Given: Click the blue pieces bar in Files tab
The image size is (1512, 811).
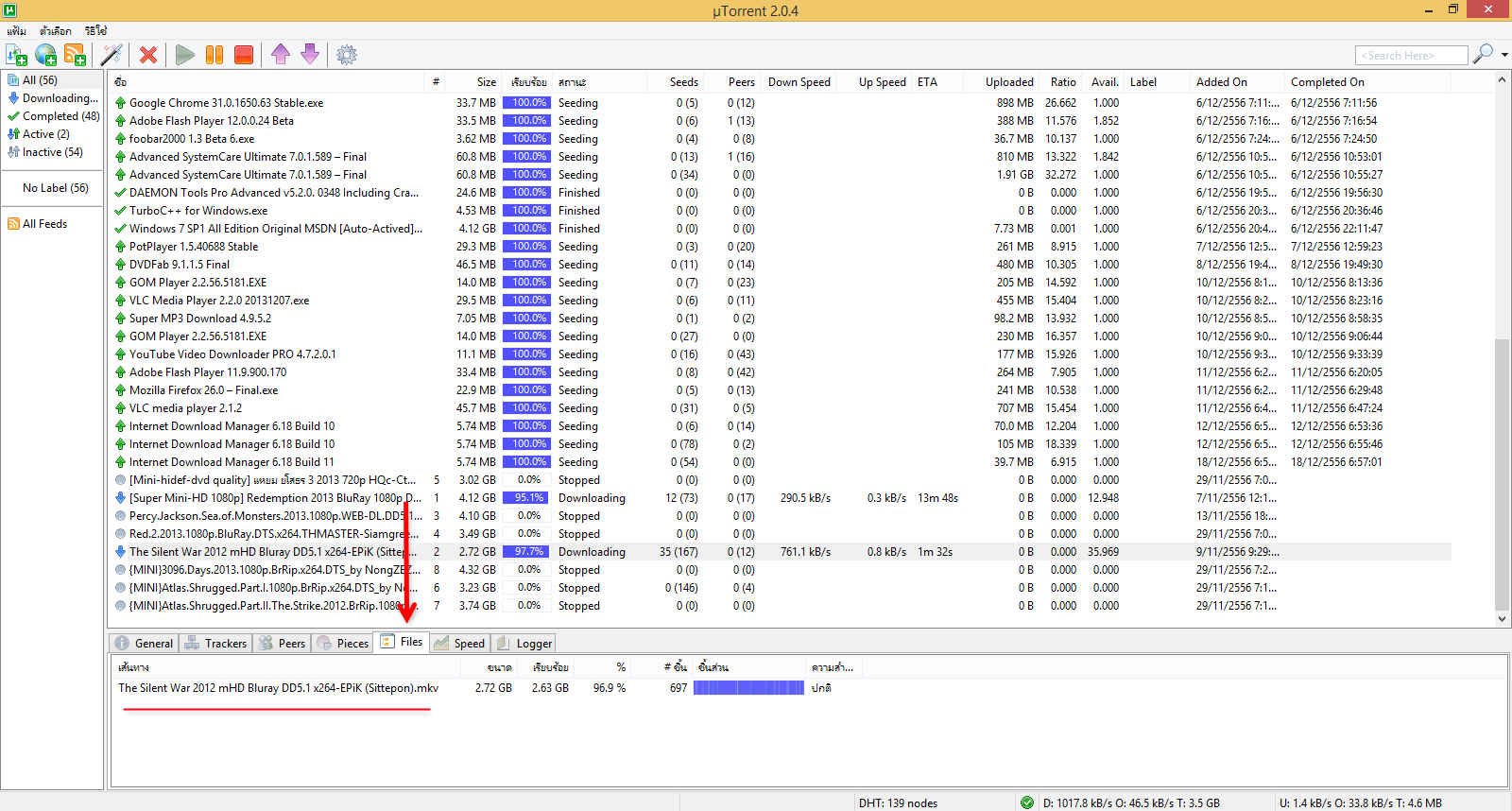Looking at the screenshot, I should 748,688.
